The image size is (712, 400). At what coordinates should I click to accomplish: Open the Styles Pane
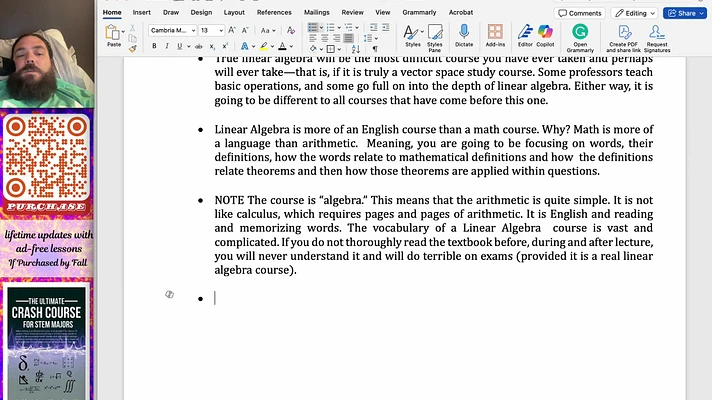coord(435,37)
